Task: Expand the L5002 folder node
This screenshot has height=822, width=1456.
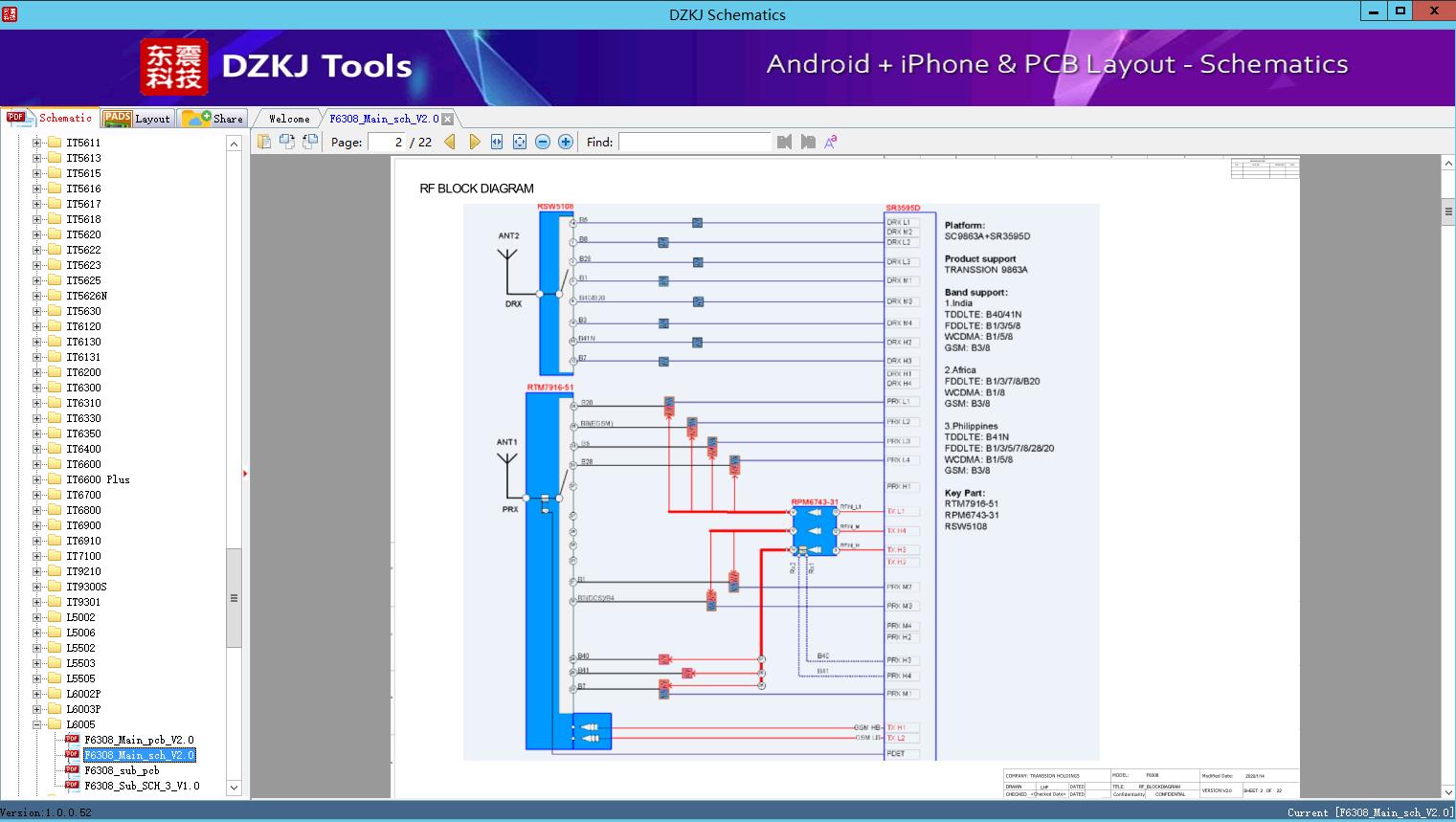Action: pos(36,617)
